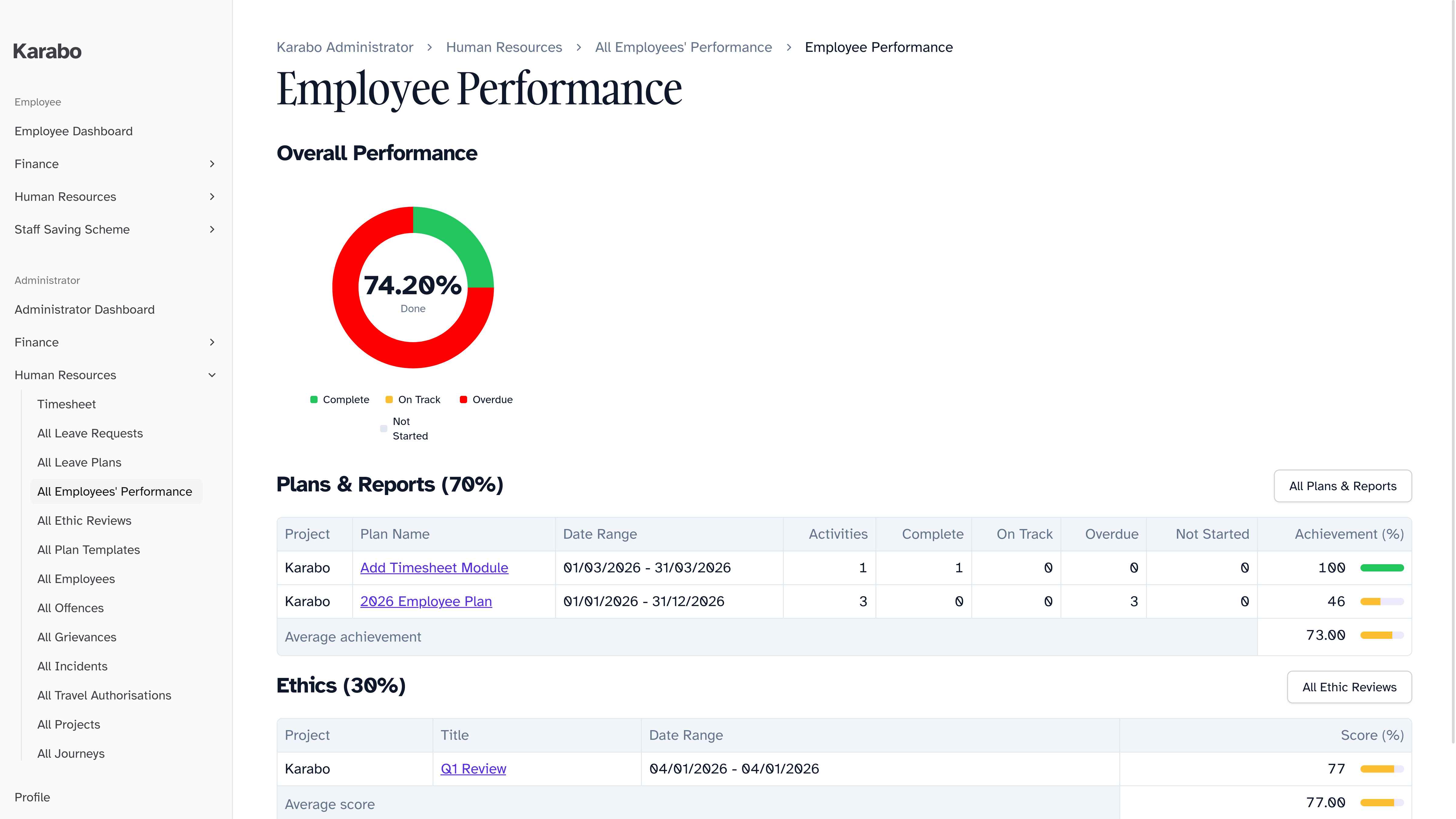Viewport: 1456px width, 819px height.
Task: Open 2026 Employee Plan link
Action: 426,602
